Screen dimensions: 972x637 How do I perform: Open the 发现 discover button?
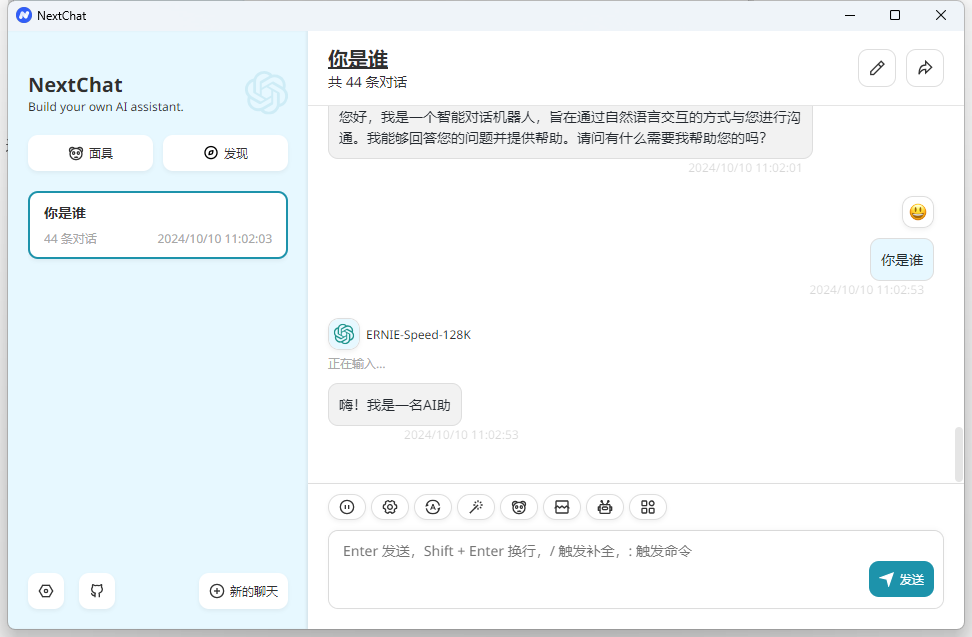click(226, 153)
